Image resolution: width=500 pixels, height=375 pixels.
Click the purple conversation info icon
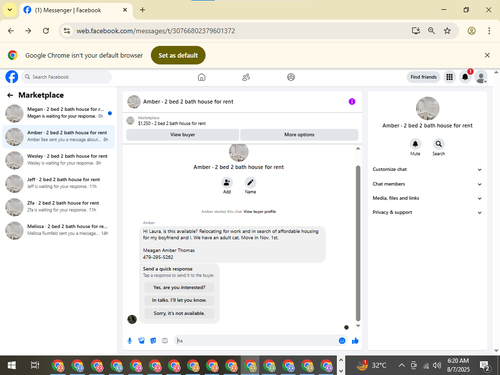352,102
